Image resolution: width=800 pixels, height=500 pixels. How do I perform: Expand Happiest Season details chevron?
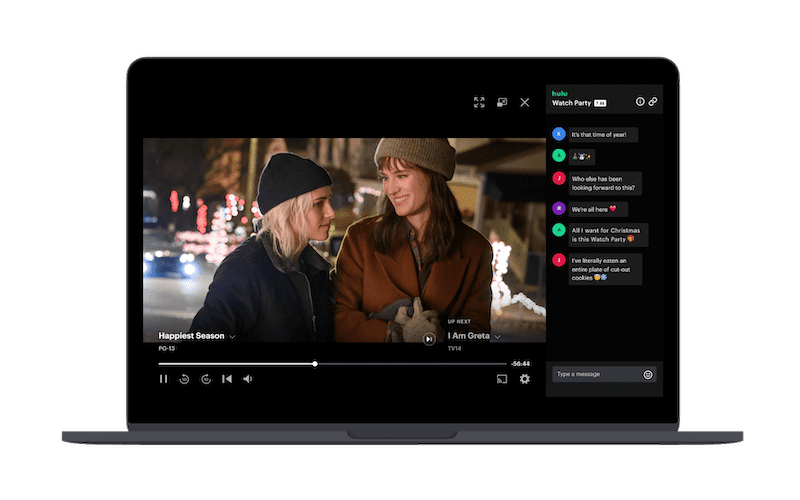pos(232,337)
